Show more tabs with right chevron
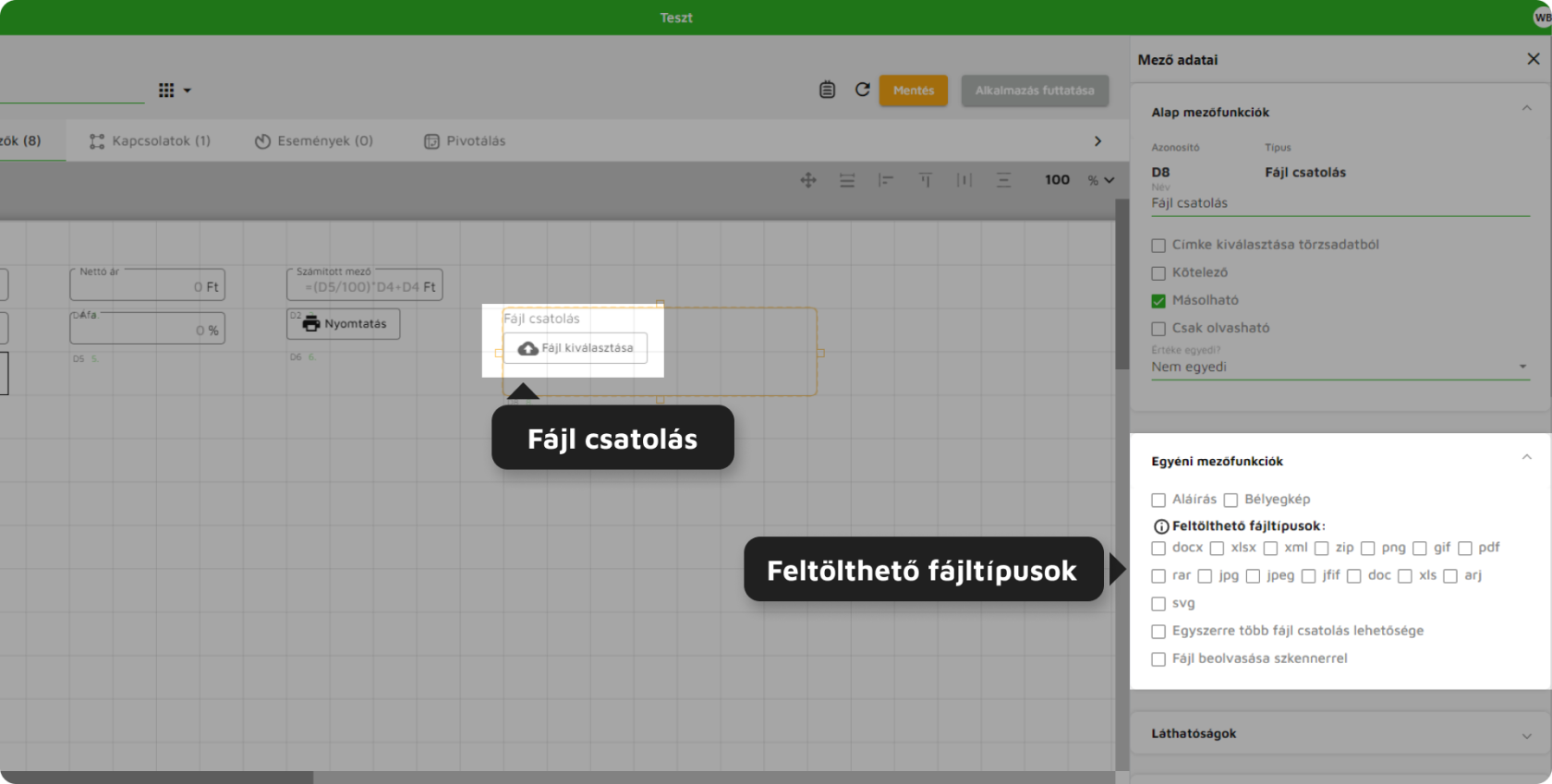The width and height of the screenshot is (1552, 784). tap(1097, 141)
